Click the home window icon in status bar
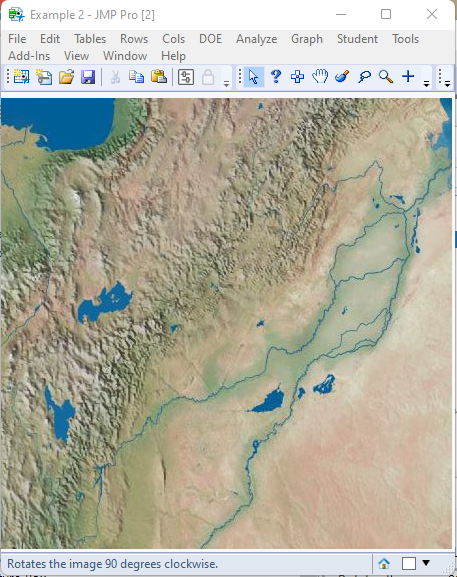 (x=384, y=563)
